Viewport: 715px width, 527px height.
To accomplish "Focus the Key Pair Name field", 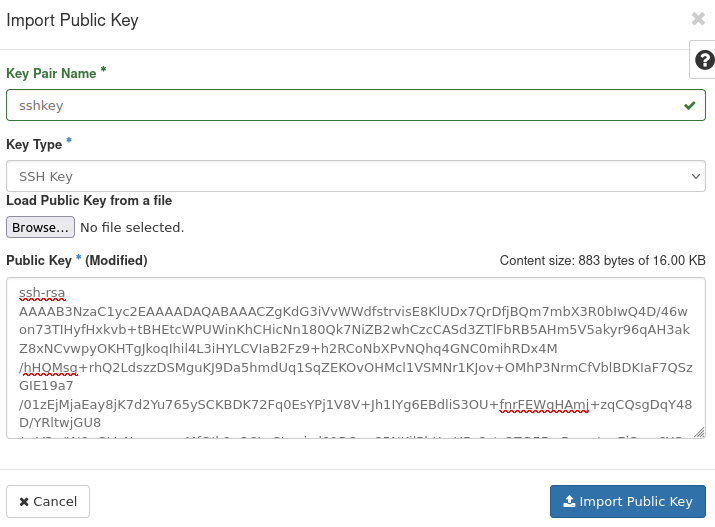I will pos(340,105).
